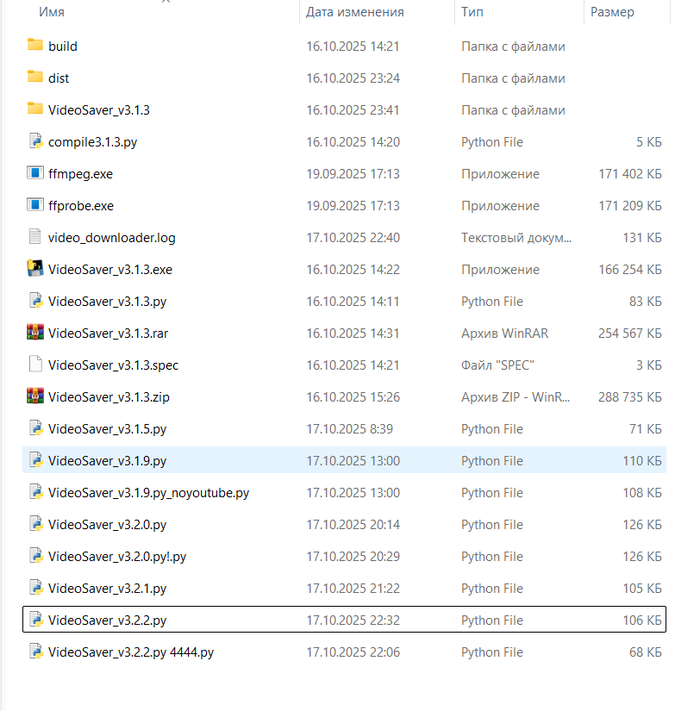Viewport: 700px width, 711px height.
Task: Select file VideoSaver_v3.2.2.py 4444.py
Action: (x=130, y=652)
